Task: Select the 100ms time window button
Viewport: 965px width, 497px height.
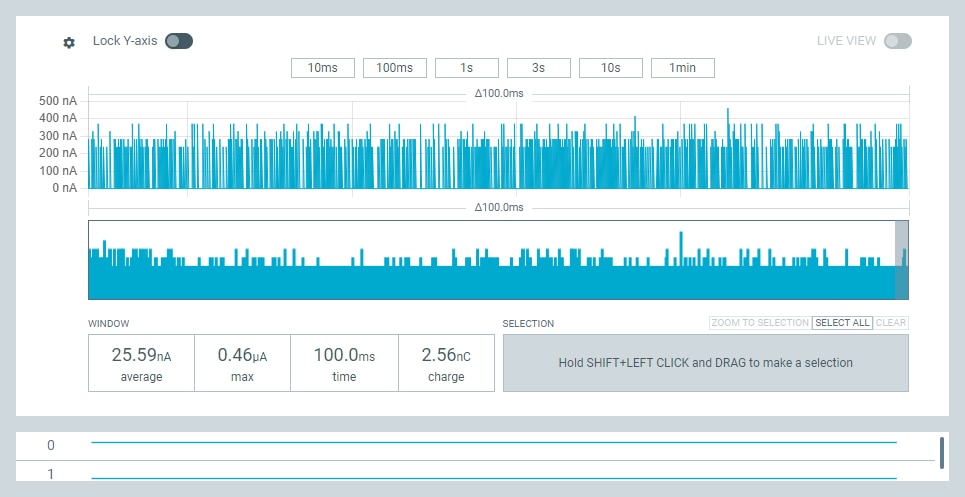Action: (x=395, y=68)
